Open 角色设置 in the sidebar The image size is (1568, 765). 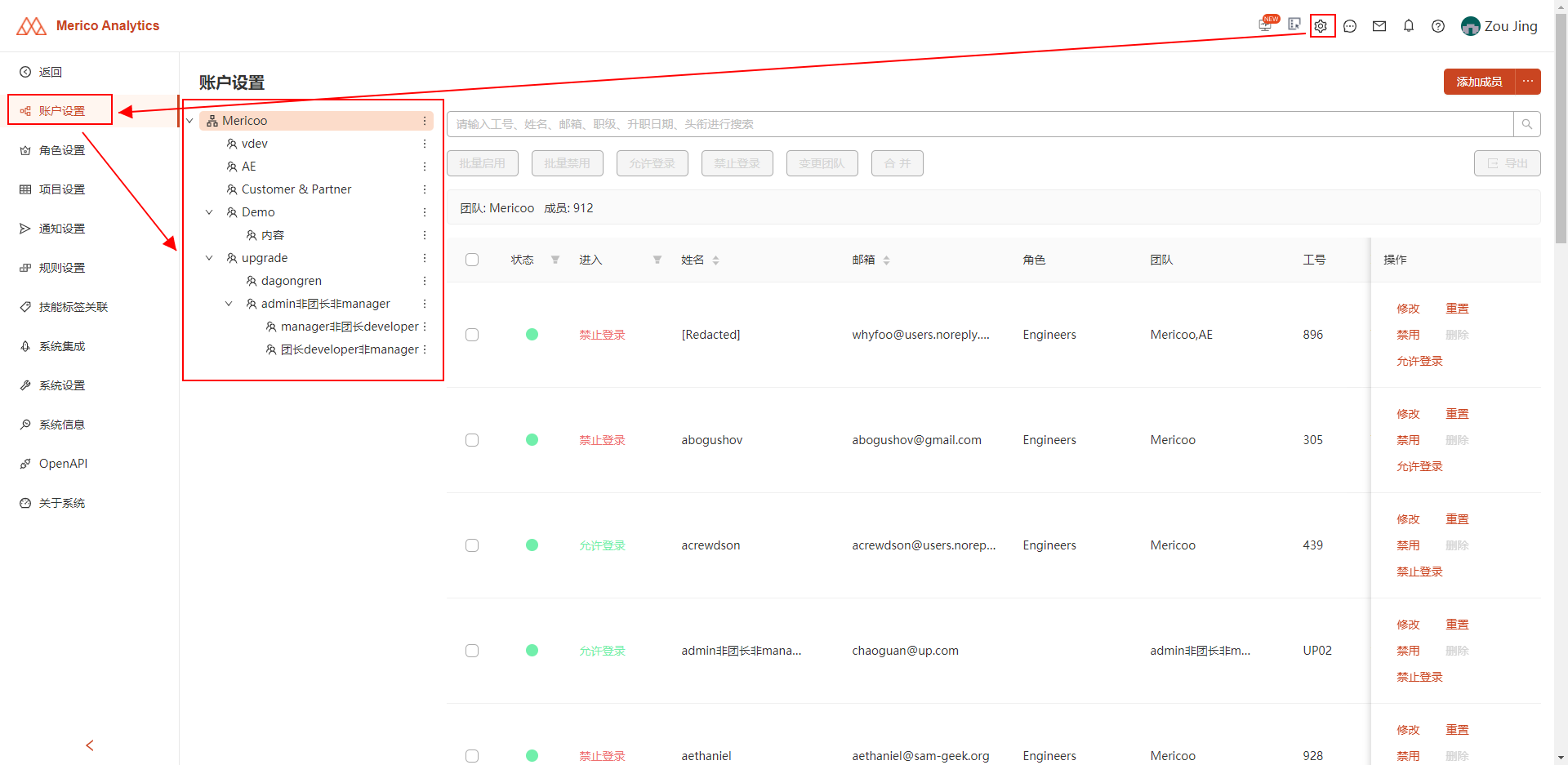click(x=90, y=150)
